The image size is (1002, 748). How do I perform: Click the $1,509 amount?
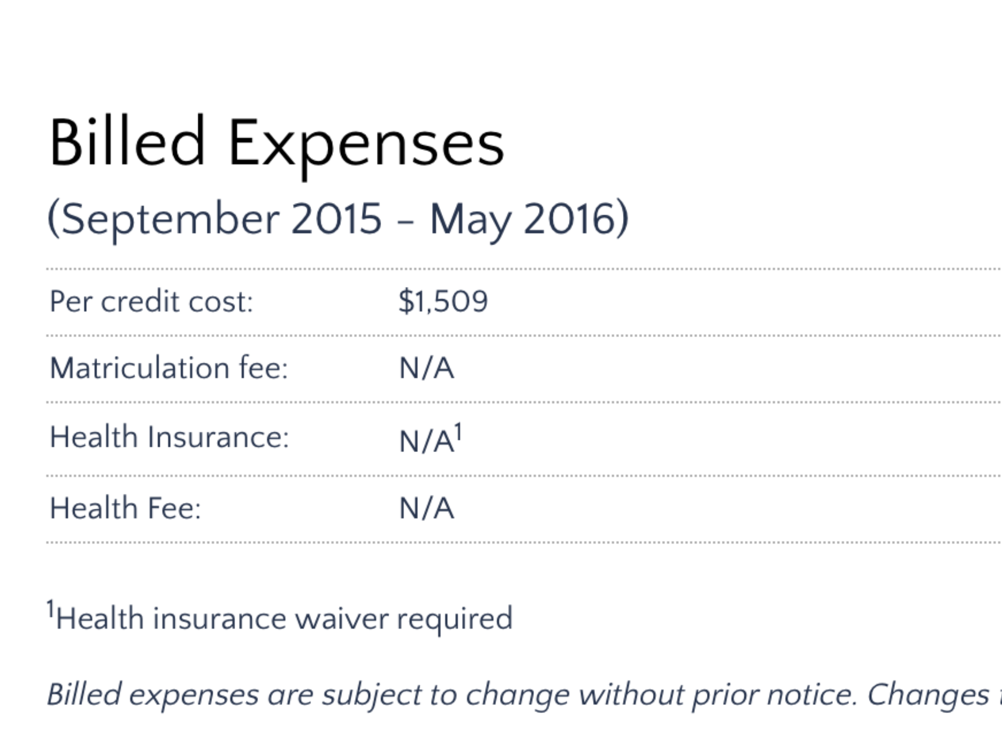tap(442, 301)
